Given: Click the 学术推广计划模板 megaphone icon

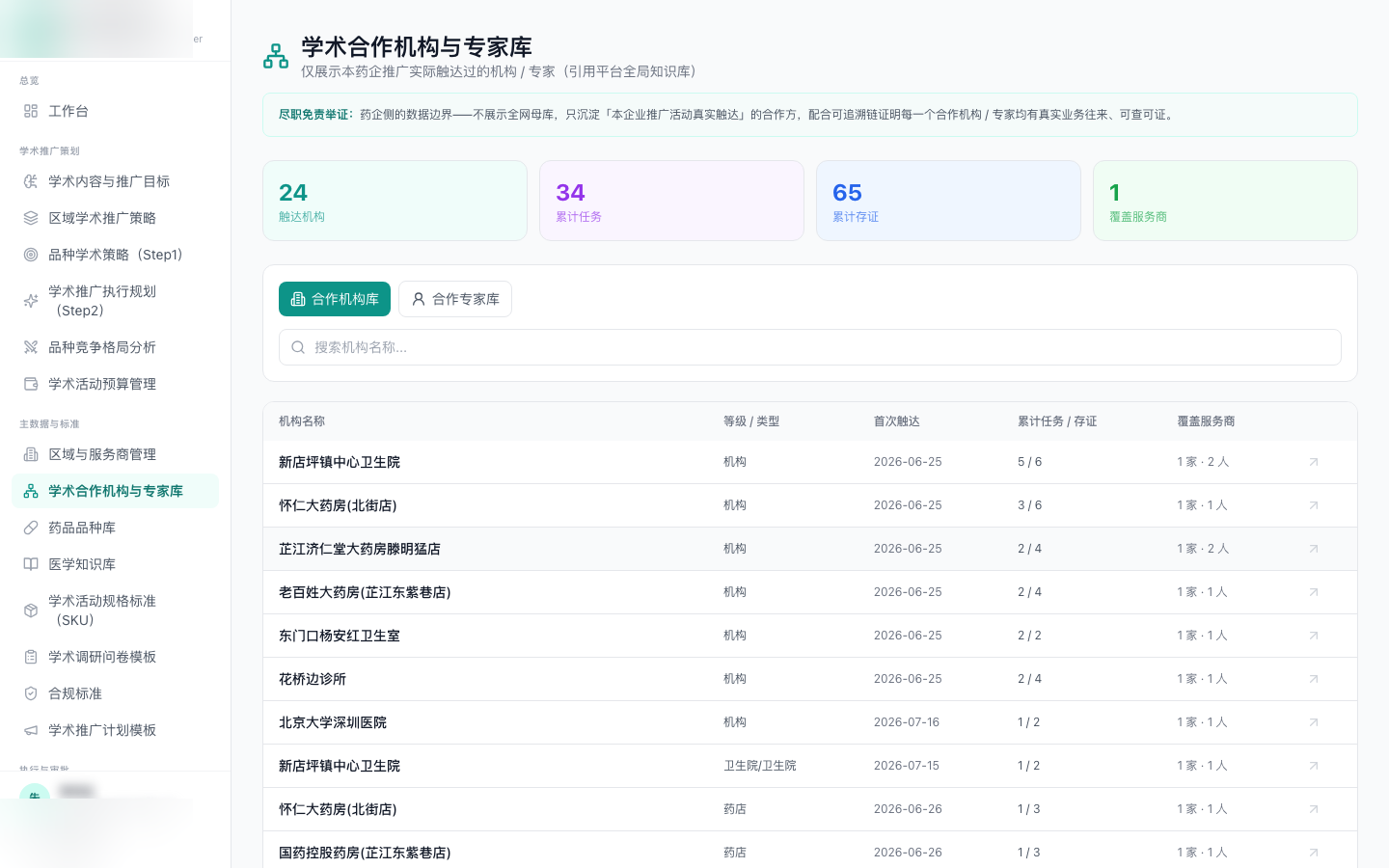Looking at the screenshot, I should [31, 730].
